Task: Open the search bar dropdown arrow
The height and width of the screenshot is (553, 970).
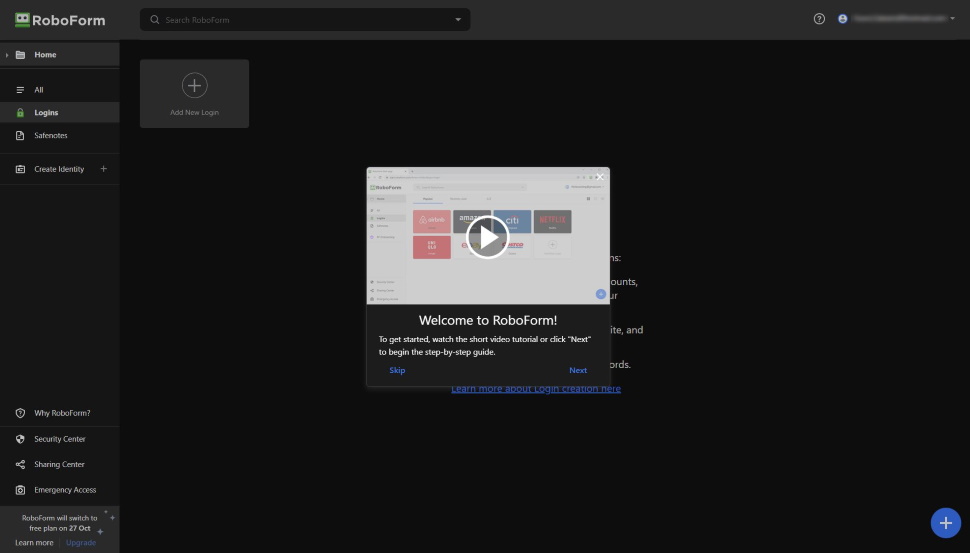Action: [458, 20]
